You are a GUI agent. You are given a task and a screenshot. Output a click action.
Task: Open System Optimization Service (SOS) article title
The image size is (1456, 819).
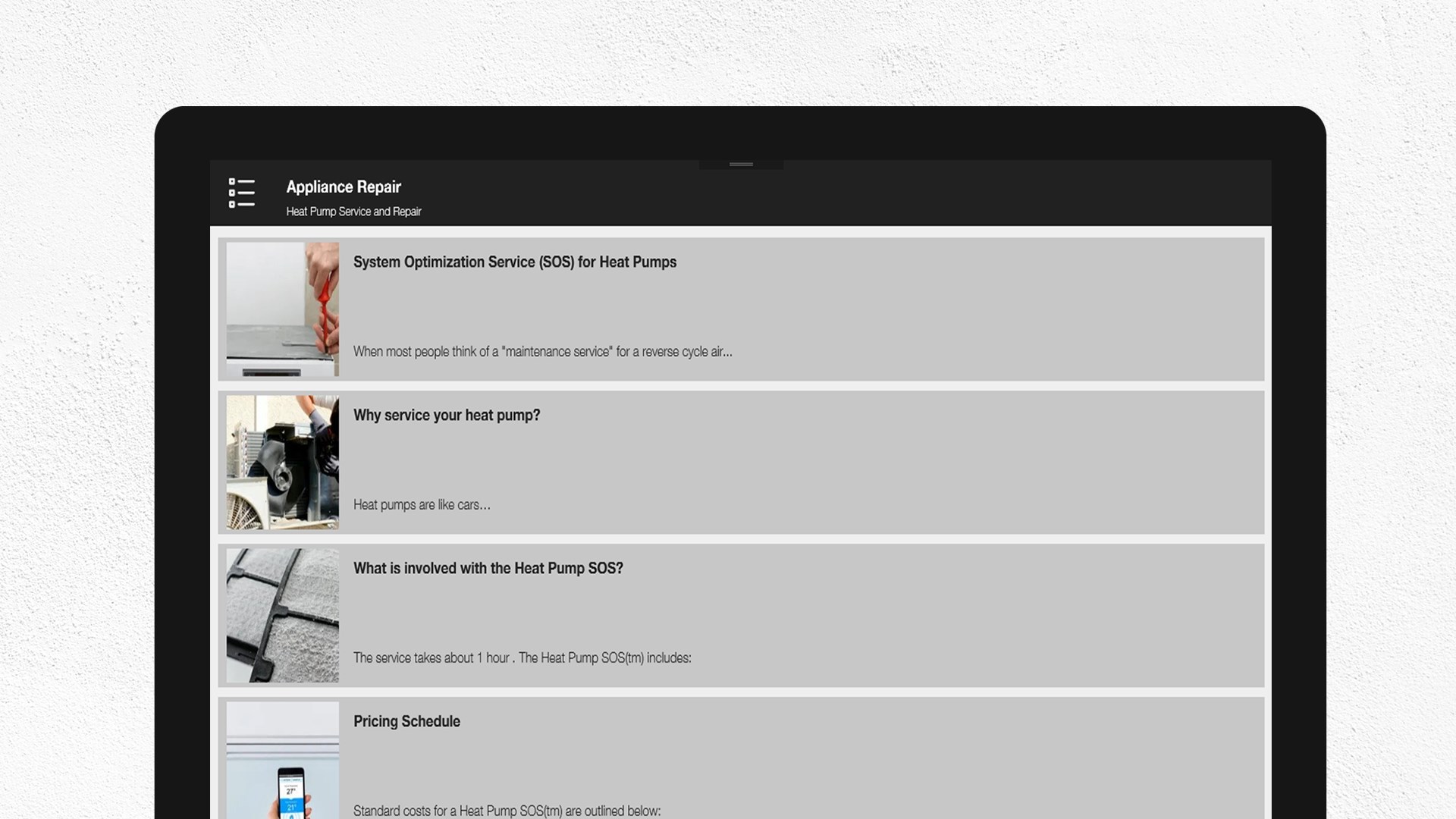[515, 262]
